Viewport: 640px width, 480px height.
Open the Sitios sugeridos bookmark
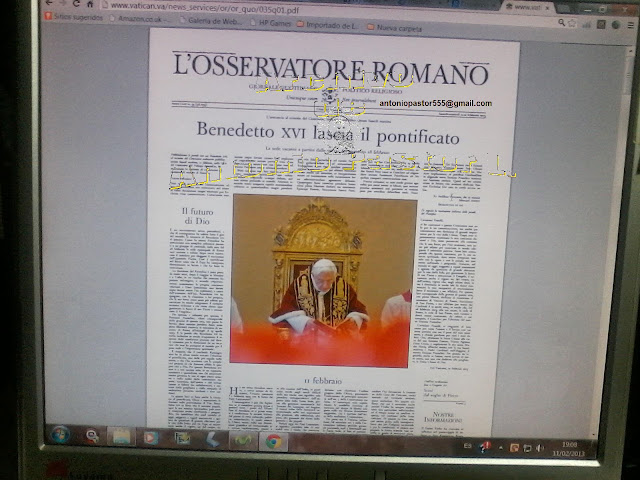[74, 17]
